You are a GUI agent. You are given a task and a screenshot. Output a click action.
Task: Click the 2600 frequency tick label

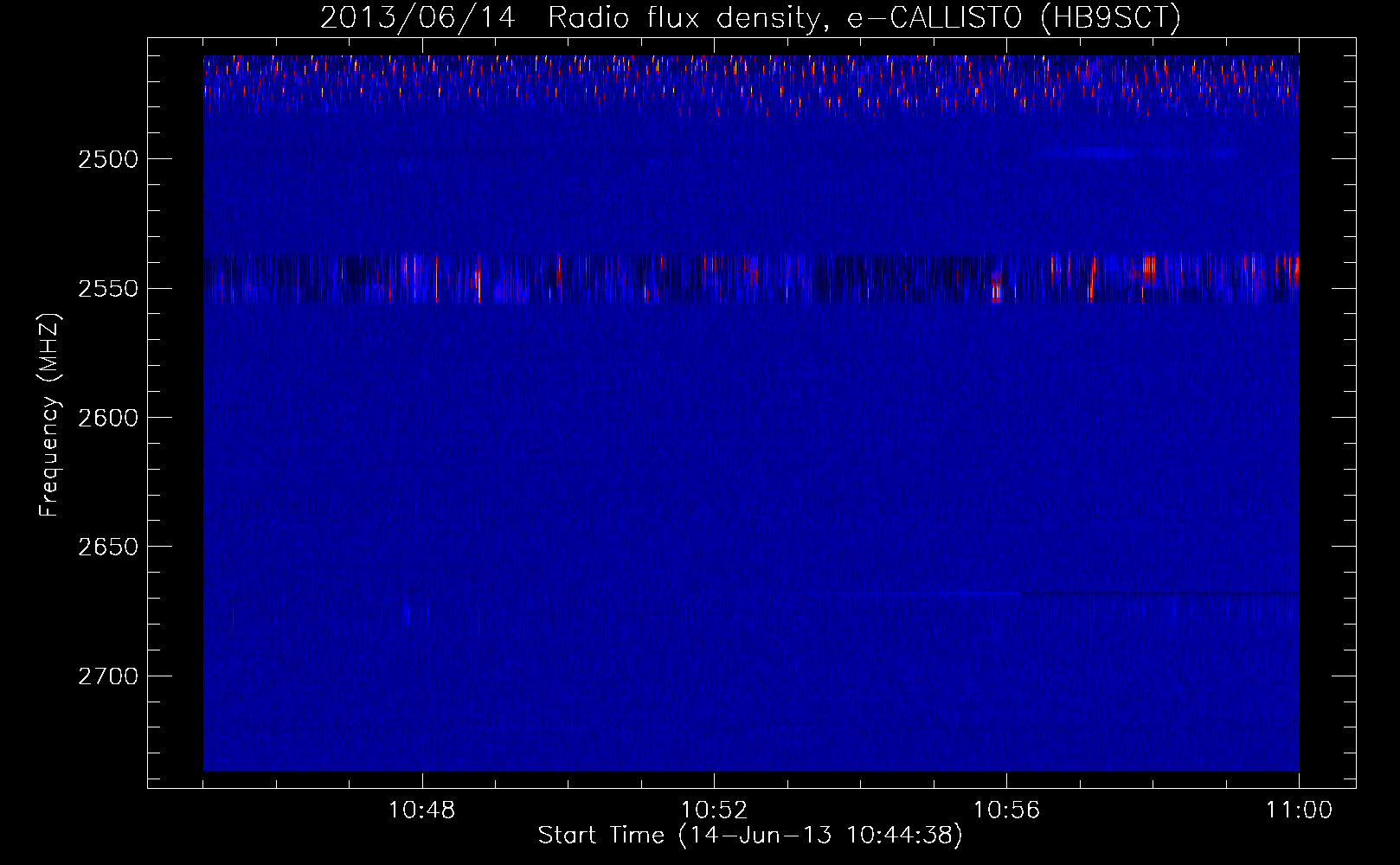click(x=107, y=418)
